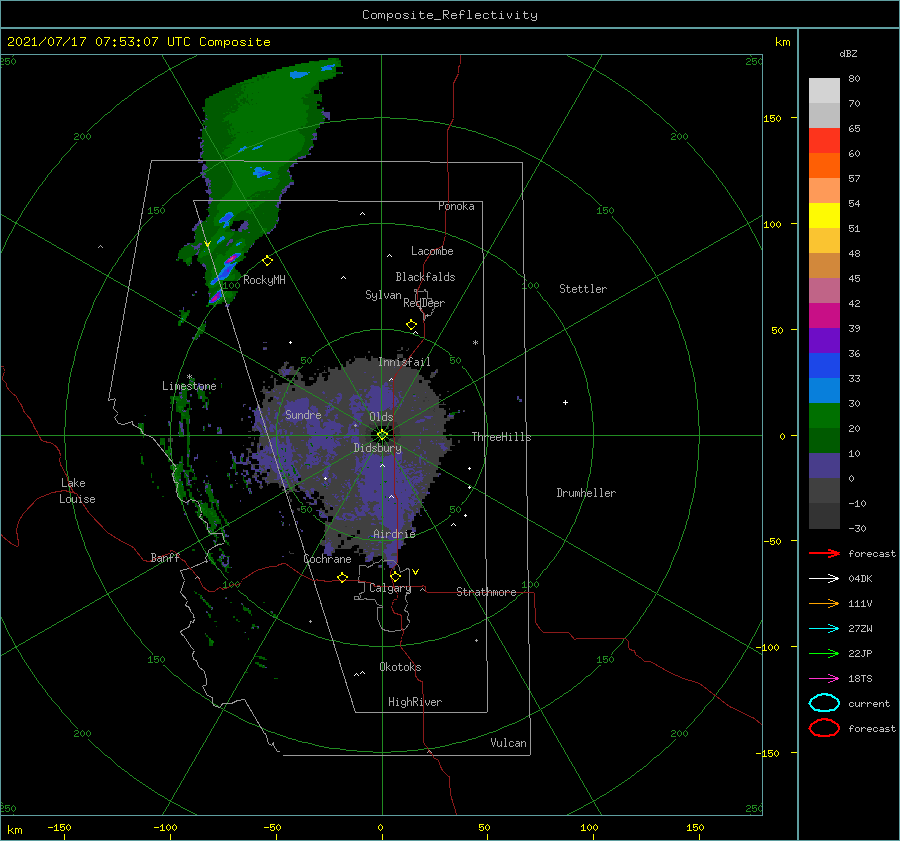Viewport: 900px width, 841px height.
Task: Click the bright green swatch in dBZ scale
Action: pos(824,416)
